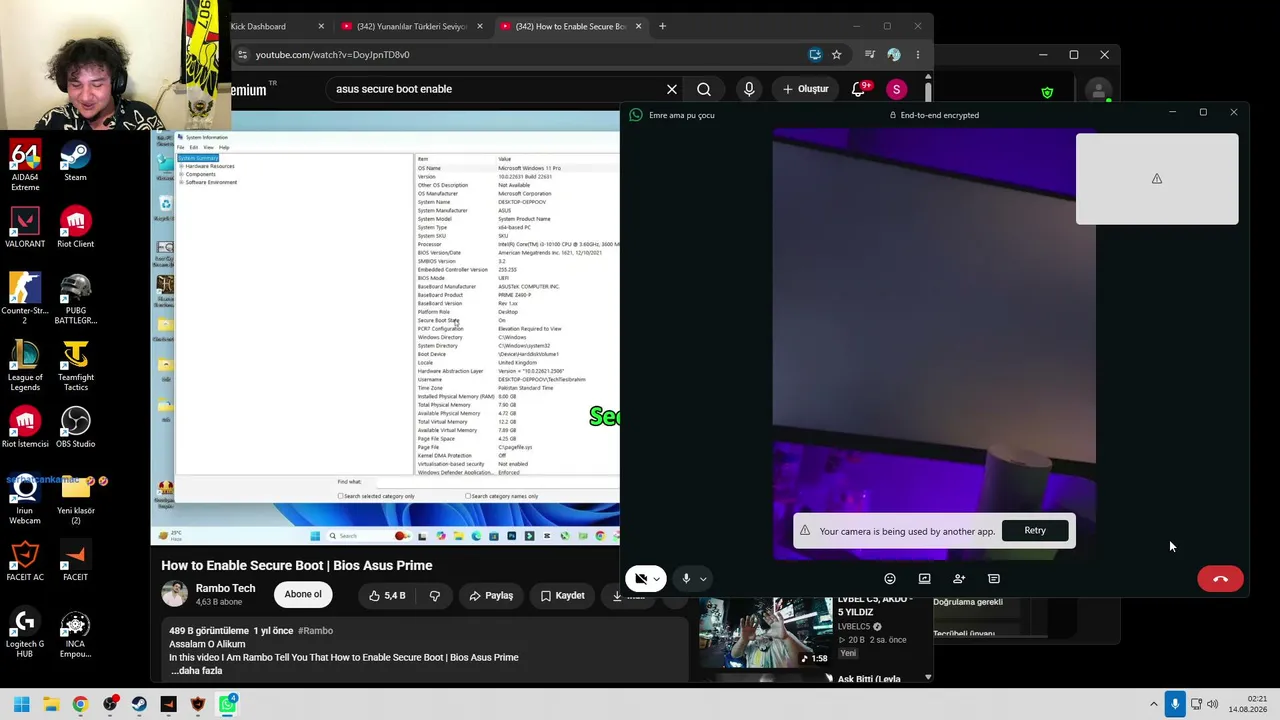Open the YouTube account avatar menu
Image resolution: width=1280 pixels, height=720 pixels.
click(x=896, y=89)
